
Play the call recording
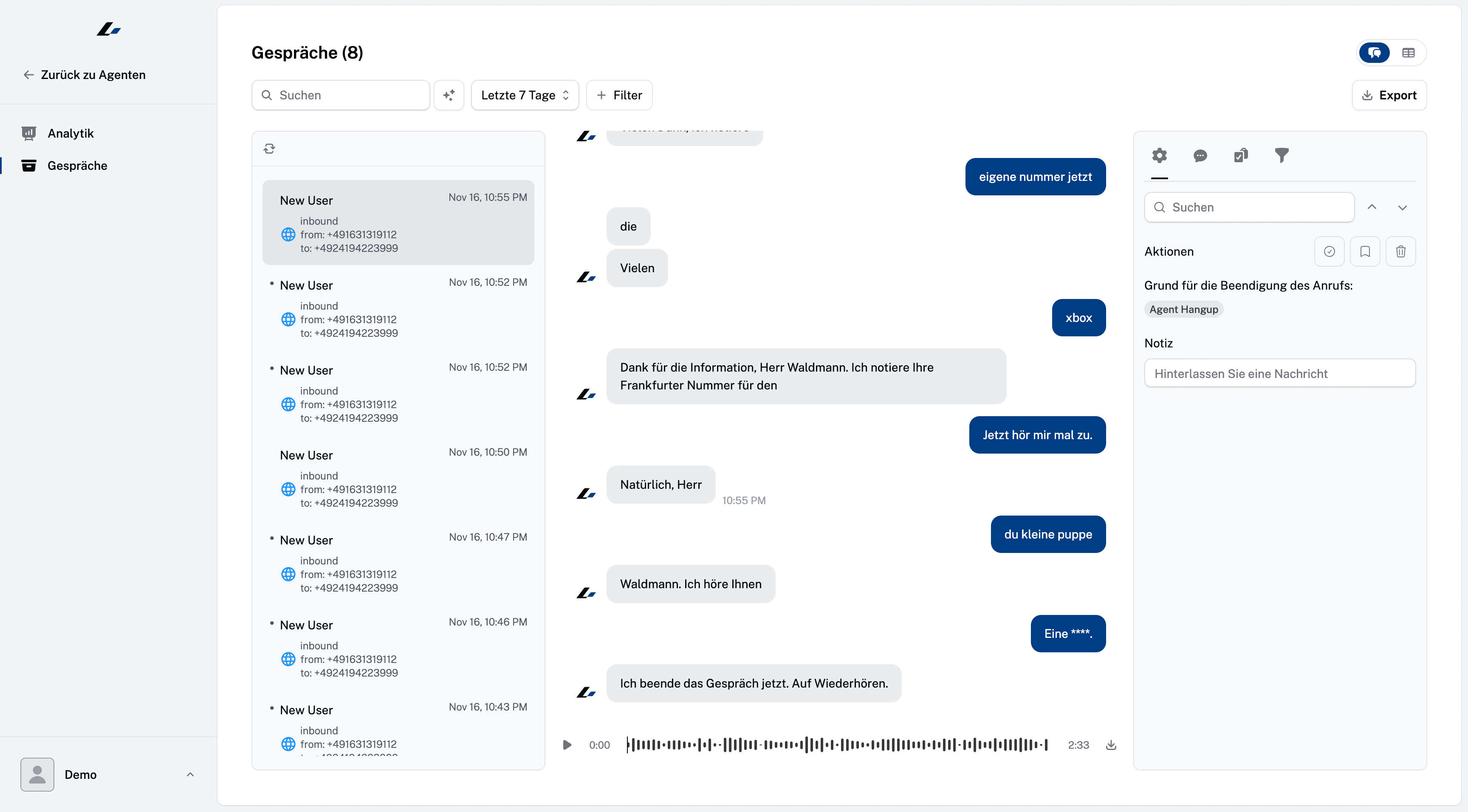coord(567,745)
